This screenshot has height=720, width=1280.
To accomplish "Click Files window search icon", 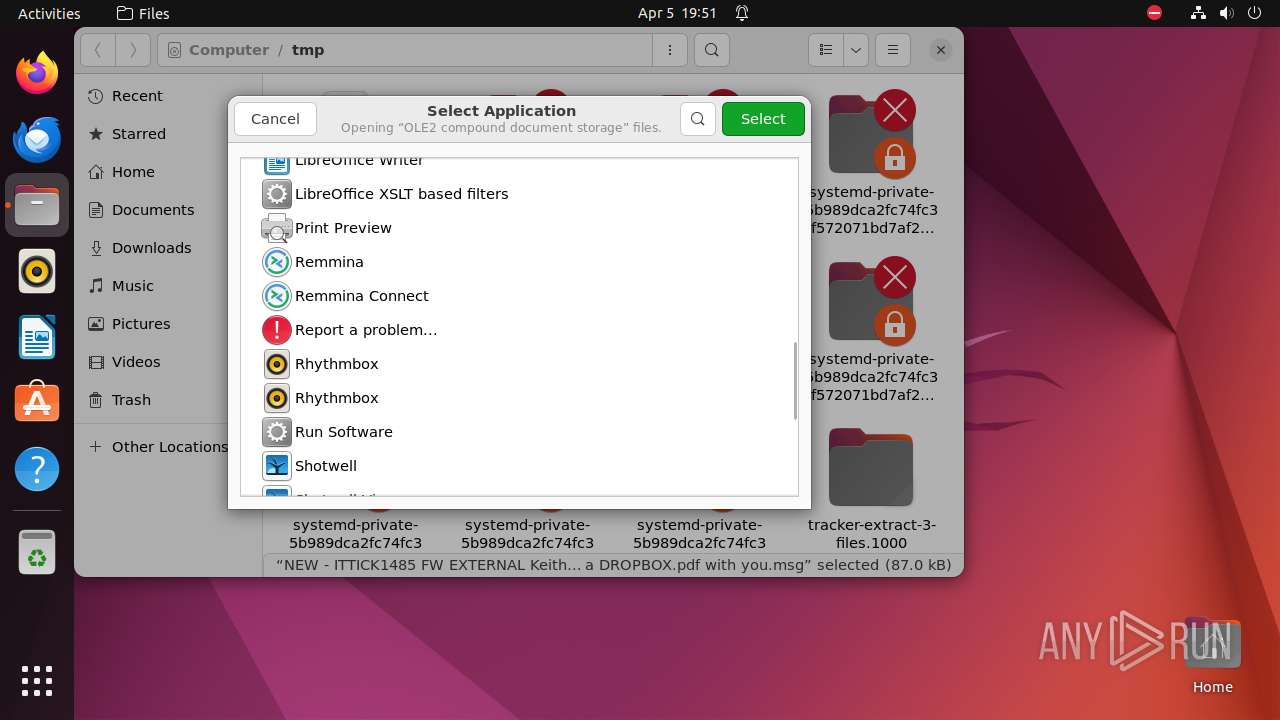I will [711, 50].
